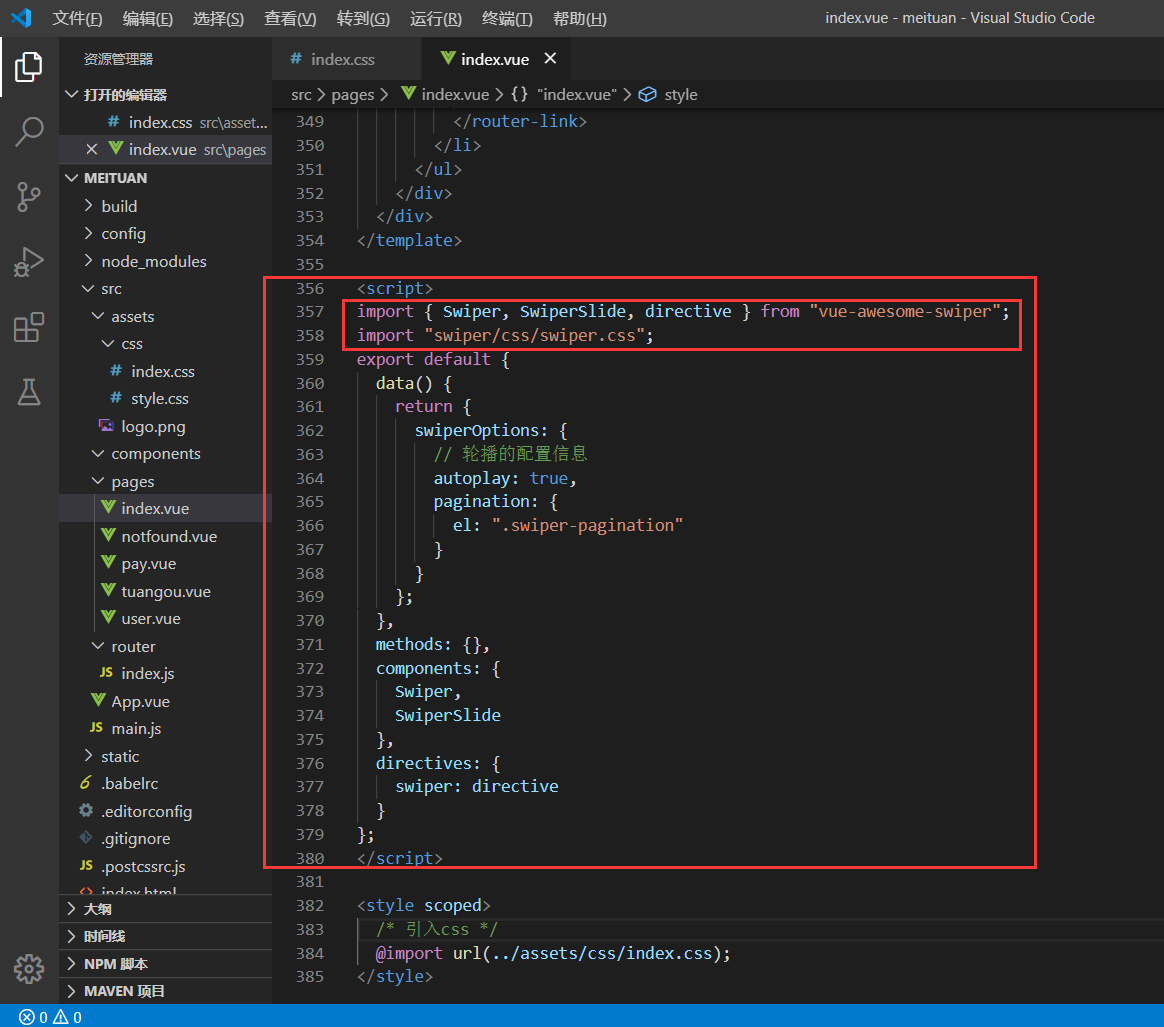Click the hash icon of style.css
The image size is (1164, 1027).
(116, 398)
